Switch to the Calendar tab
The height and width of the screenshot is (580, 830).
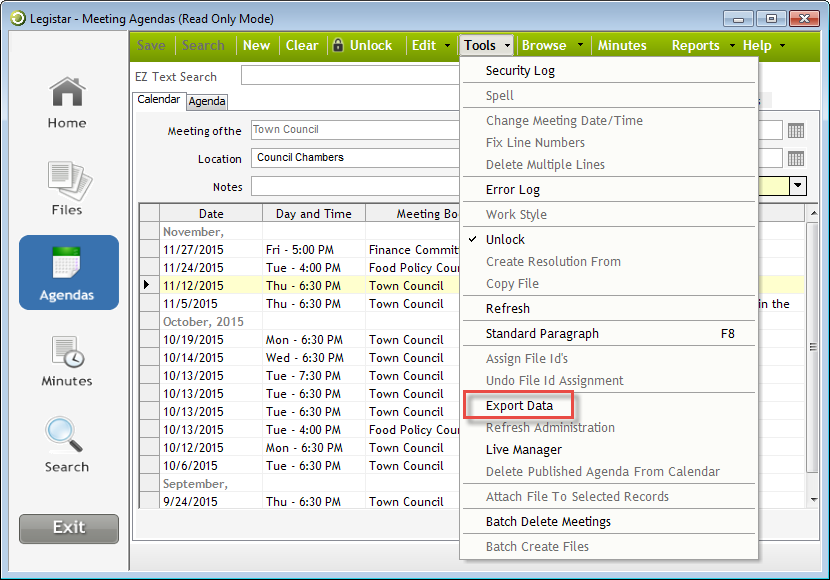(159, 100)
